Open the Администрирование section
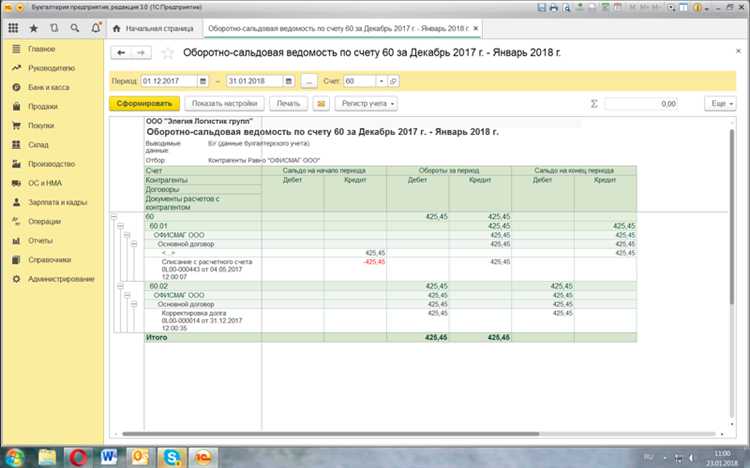This screenshot has height=468, width=750. click(x=61, y=279)
